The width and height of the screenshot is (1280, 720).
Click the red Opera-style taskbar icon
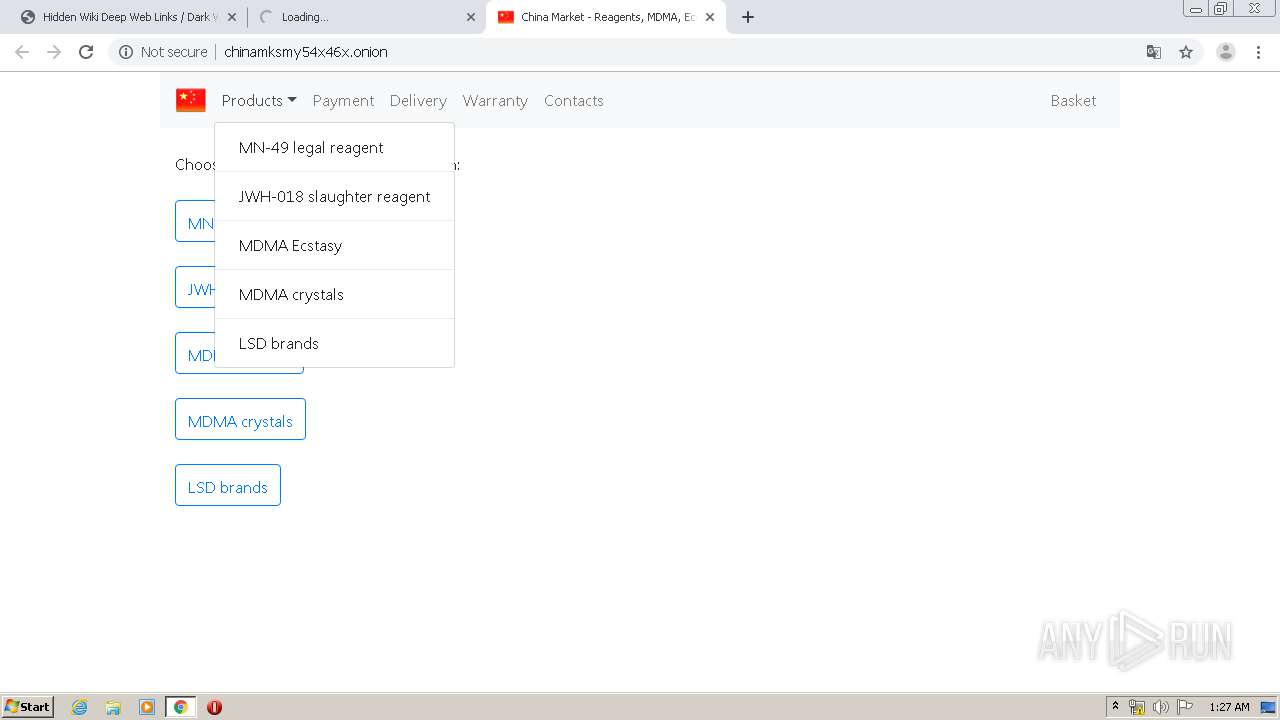point(214,707)
